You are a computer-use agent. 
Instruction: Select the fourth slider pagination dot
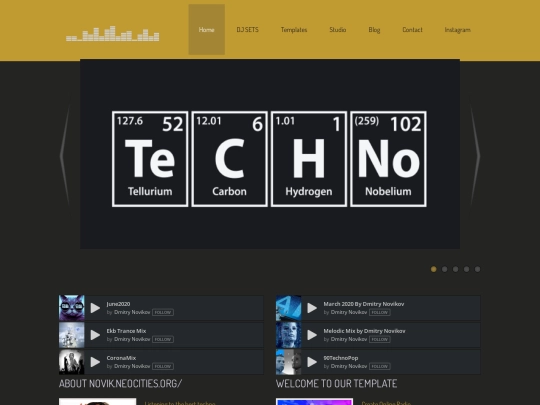[466, 269]
